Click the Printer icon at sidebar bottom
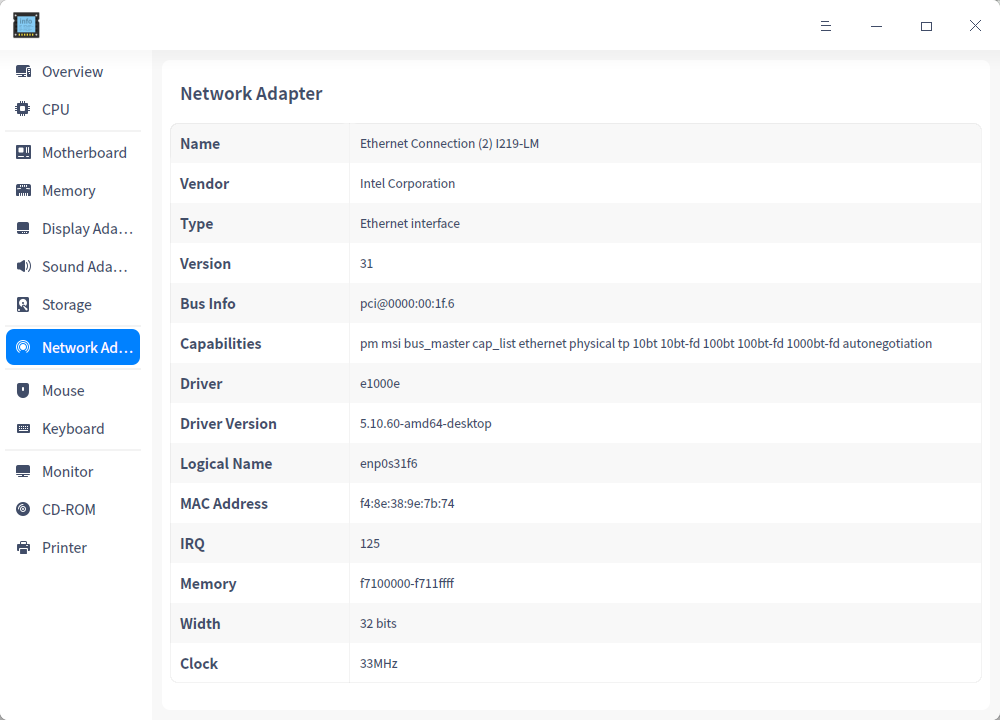This screenshot has width=1000, height=720. pos(22,547)
